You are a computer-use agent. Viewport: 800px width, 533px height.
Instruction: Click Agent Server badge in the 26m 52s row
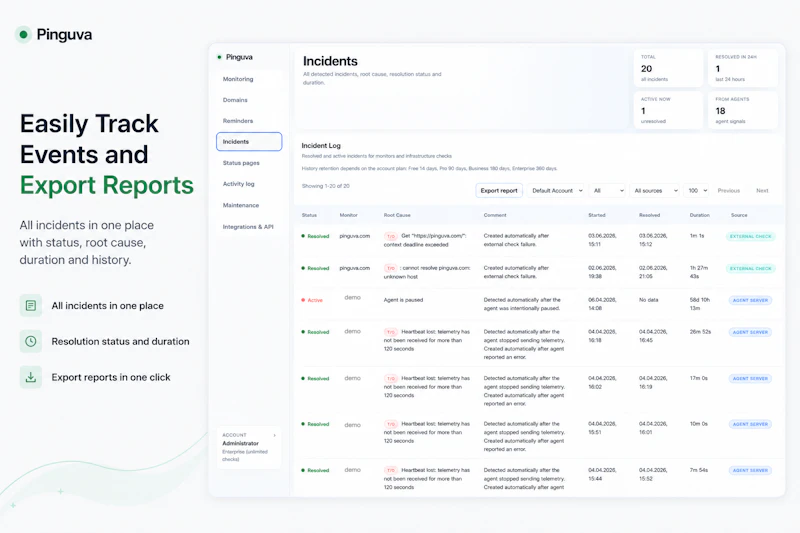pyautogui.click(x=750, y=333)
